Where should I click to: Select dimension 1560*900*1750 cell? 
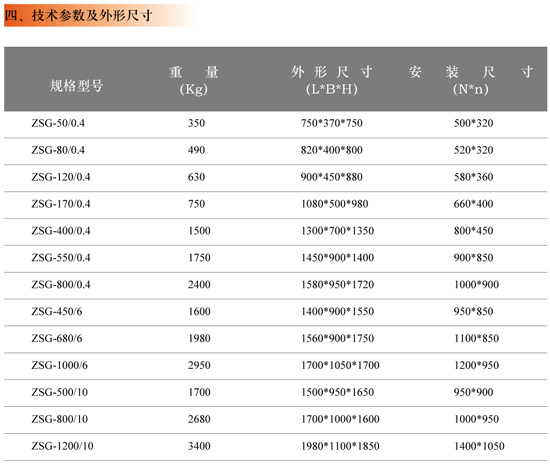(x=337, y=338)
